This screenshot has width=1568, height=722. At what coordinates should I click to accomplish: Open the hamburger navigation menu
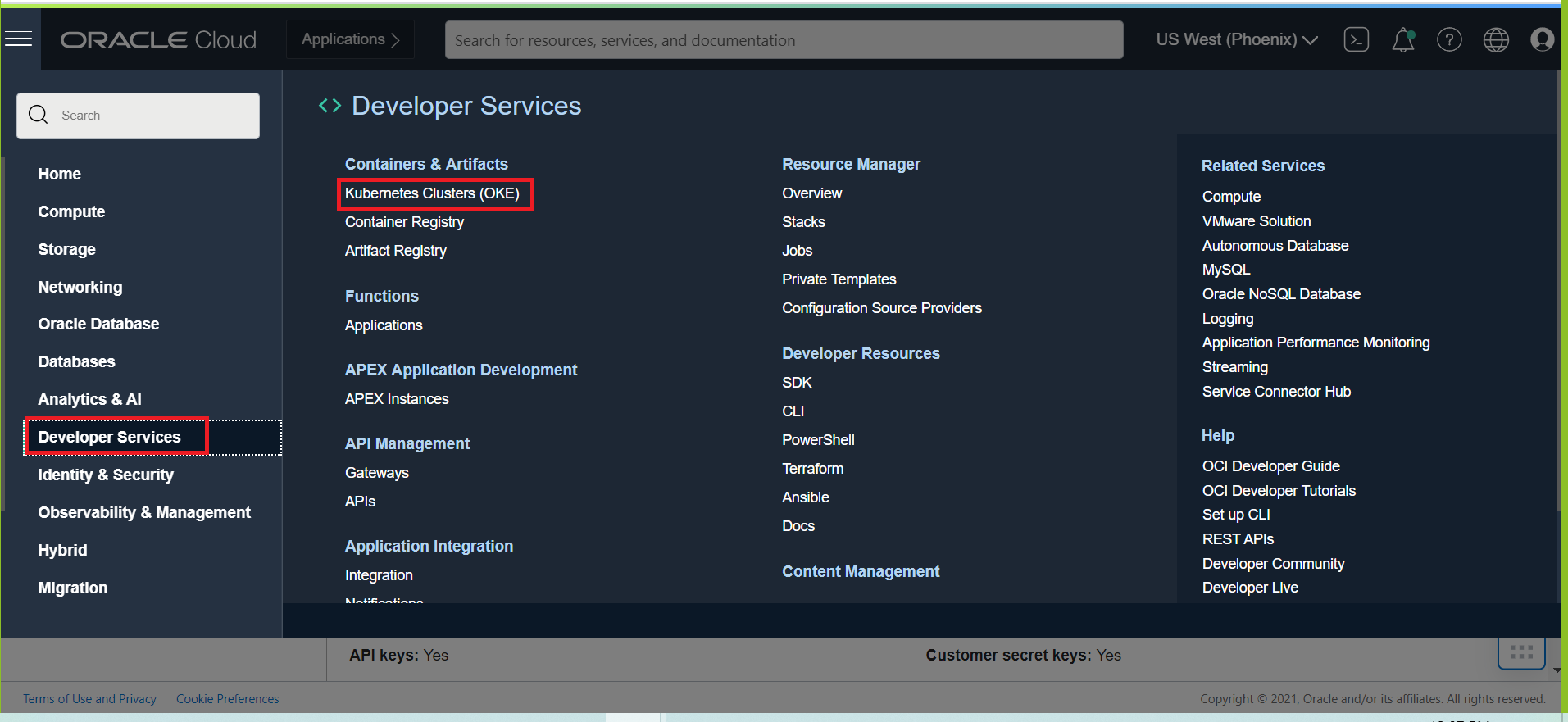tap(18, 39)
